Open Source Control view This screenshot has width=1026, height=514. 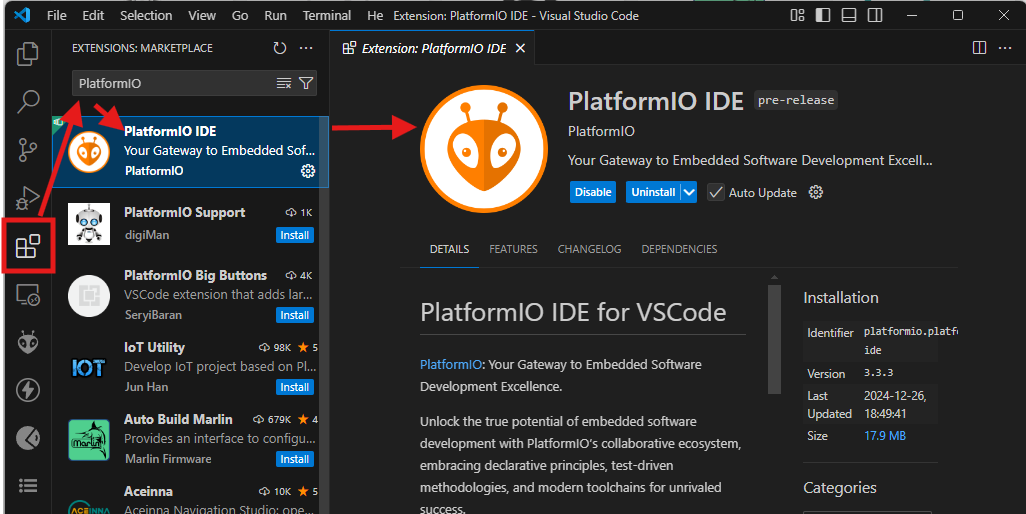point(27,150)
